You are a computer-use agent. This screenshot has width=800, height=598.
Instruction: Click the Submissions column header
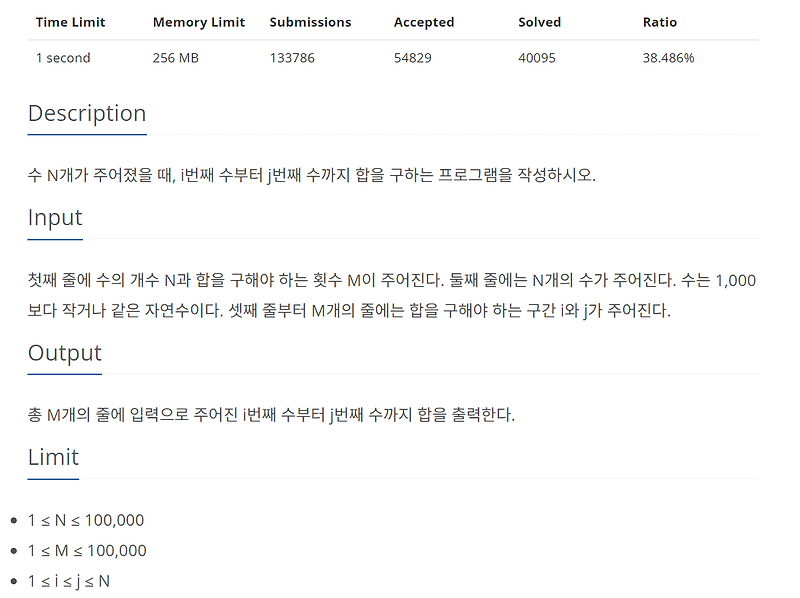[x=310, y=22]
